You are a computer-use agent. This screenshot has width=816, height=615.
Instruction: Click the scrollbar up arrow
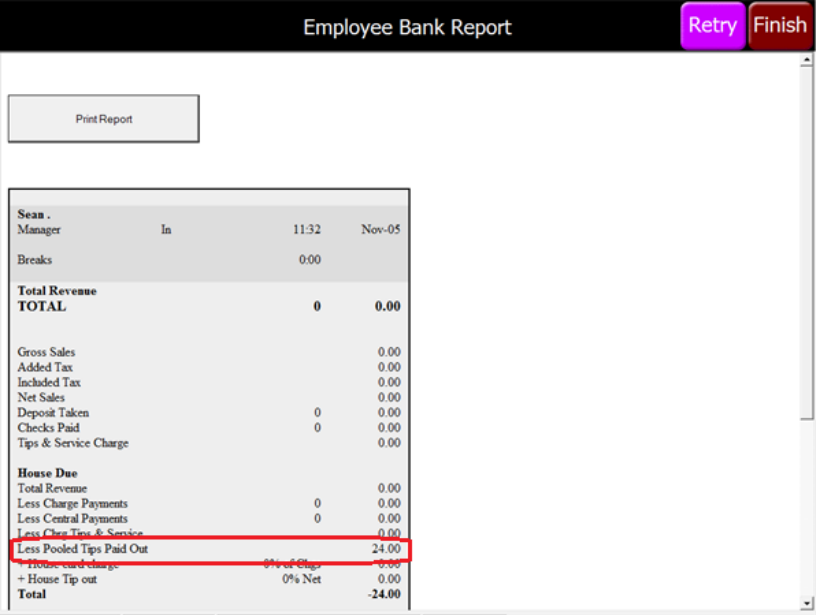[807, 60]
